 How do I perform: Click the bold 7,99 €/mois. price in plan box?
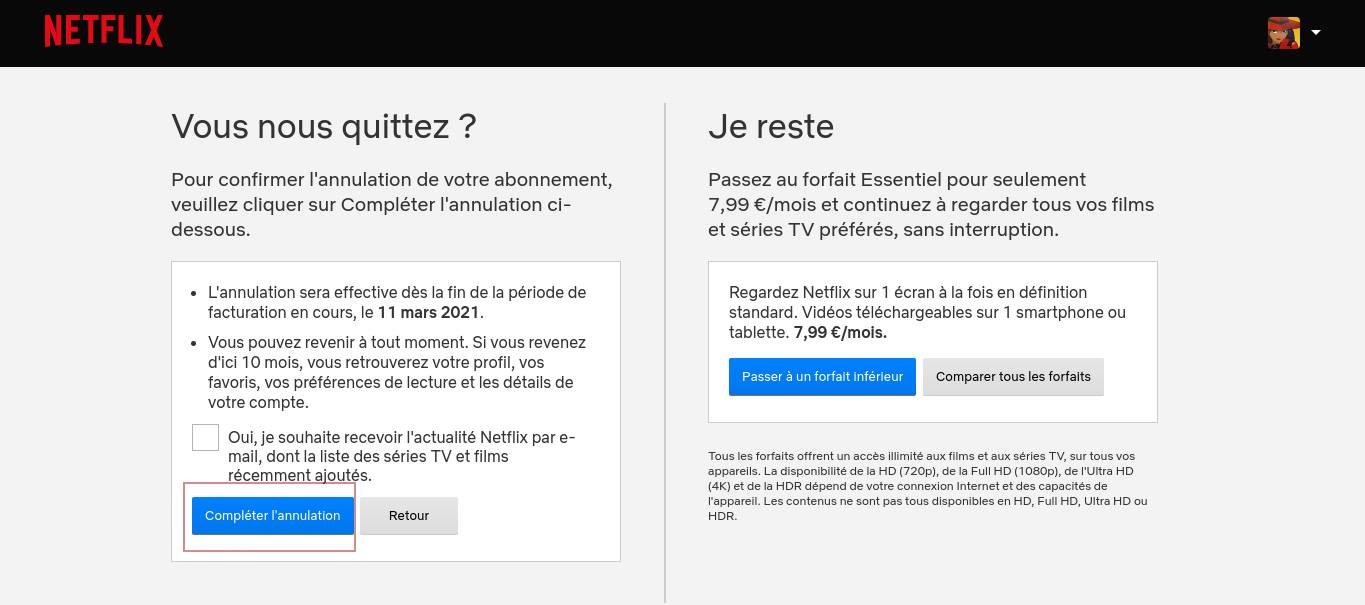point(840,332)
